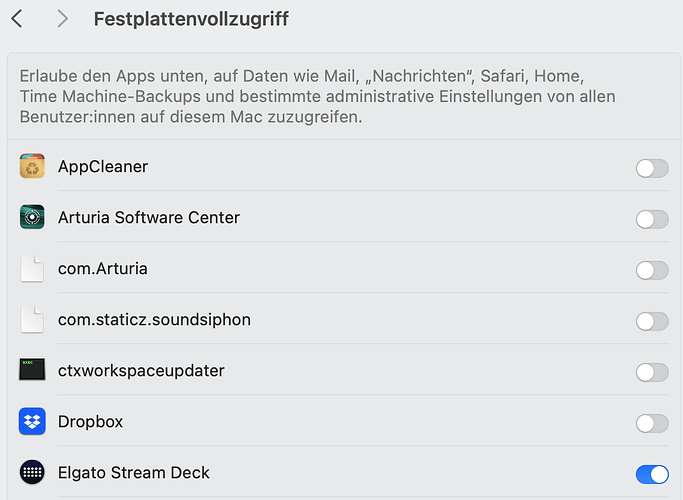Turn on com.Arturia disk access switch
Viewport: 683px width, 500px height.
[652, 270]
